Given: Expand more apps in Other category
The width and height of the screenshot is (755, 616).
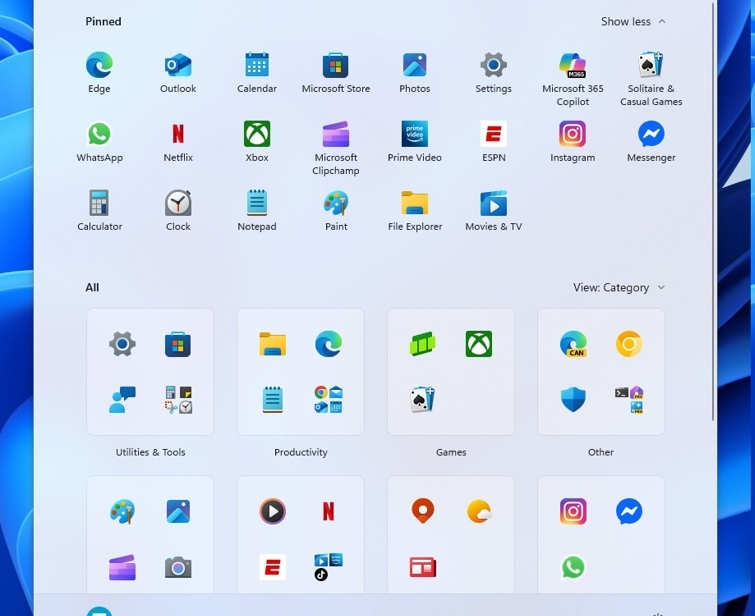Looking at the screenshot, I should click(629, 399).
